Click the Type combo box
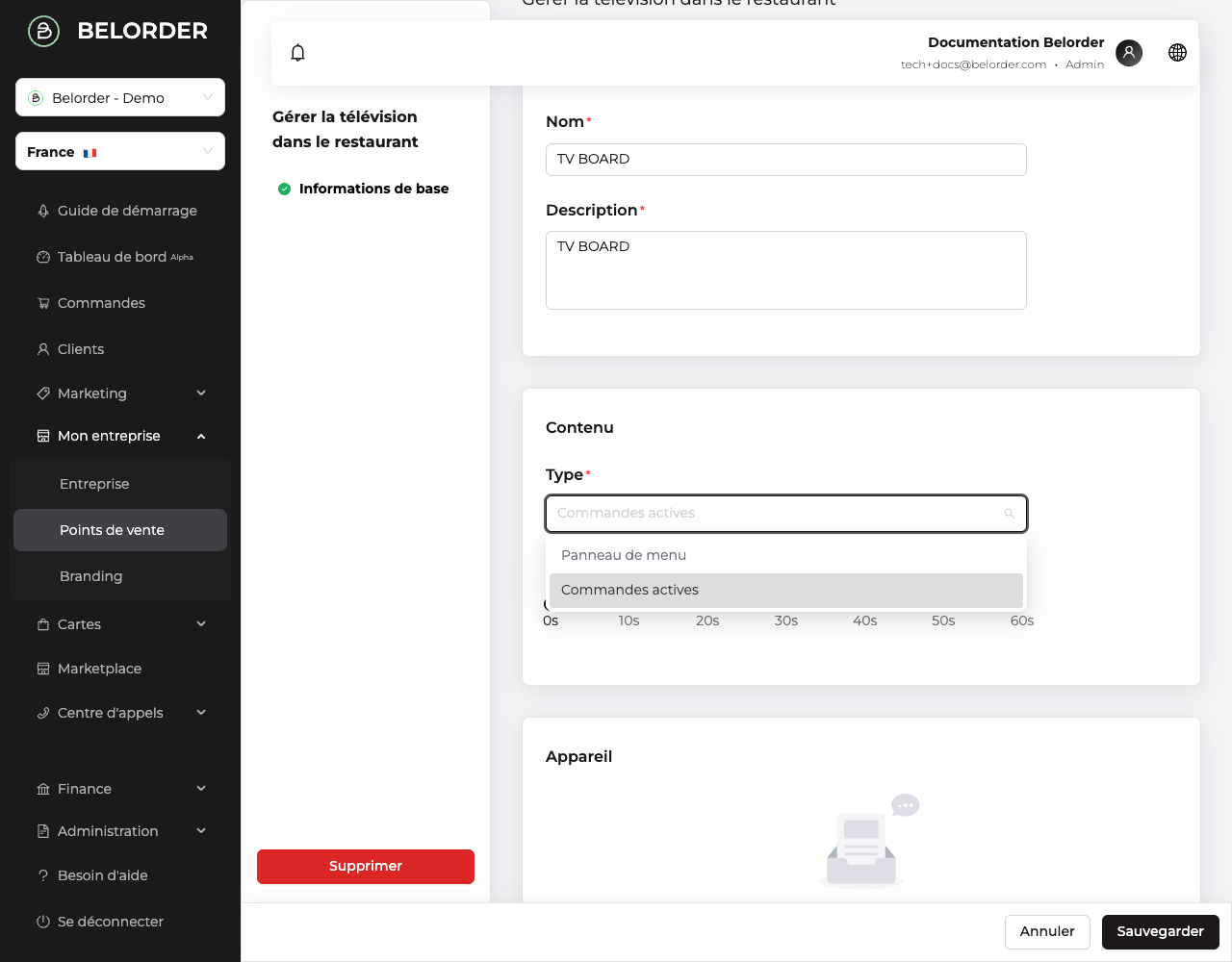 coord(786,514)
